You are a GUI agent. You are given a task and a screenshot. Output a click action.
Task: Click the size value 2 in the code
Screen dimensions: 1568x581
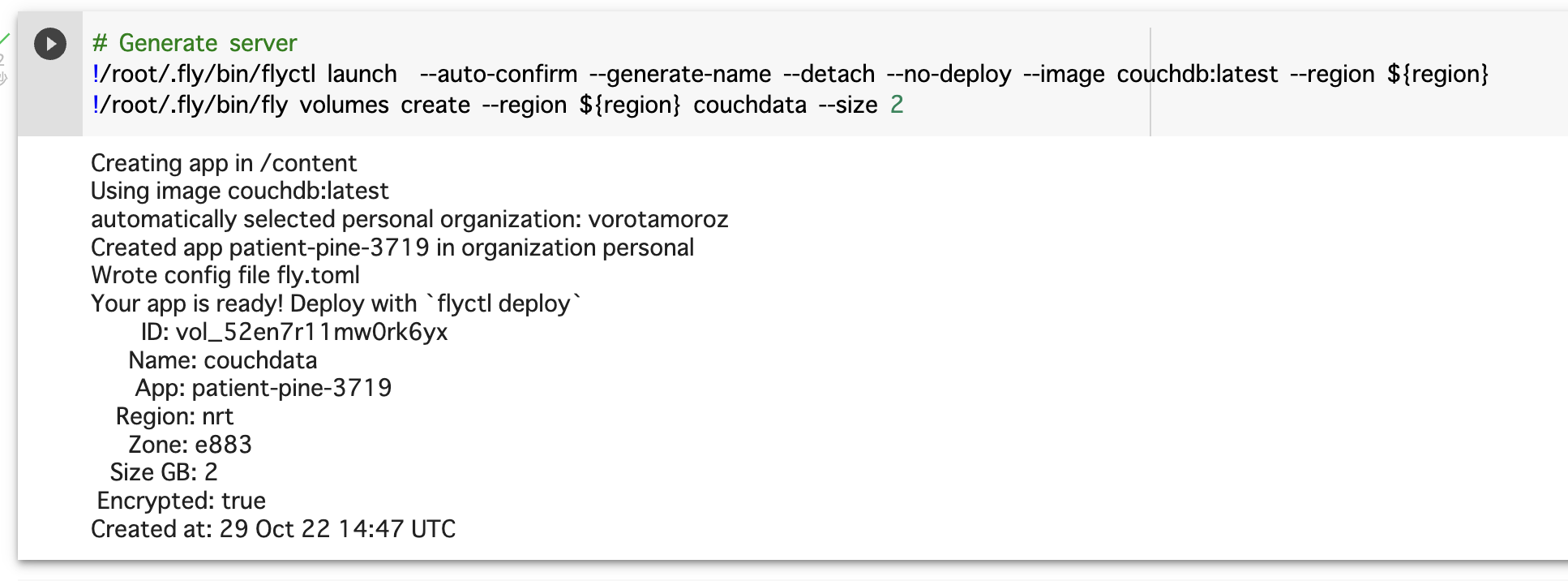[x=897, y=105]
